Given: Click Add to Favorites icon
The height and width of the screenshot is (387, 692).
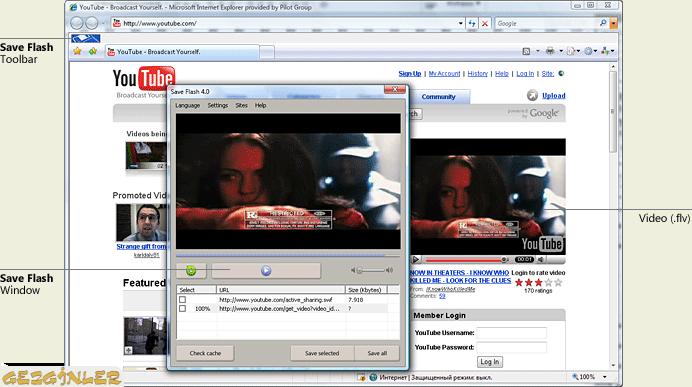Looking at the screenshot, I should click(93, 51).
